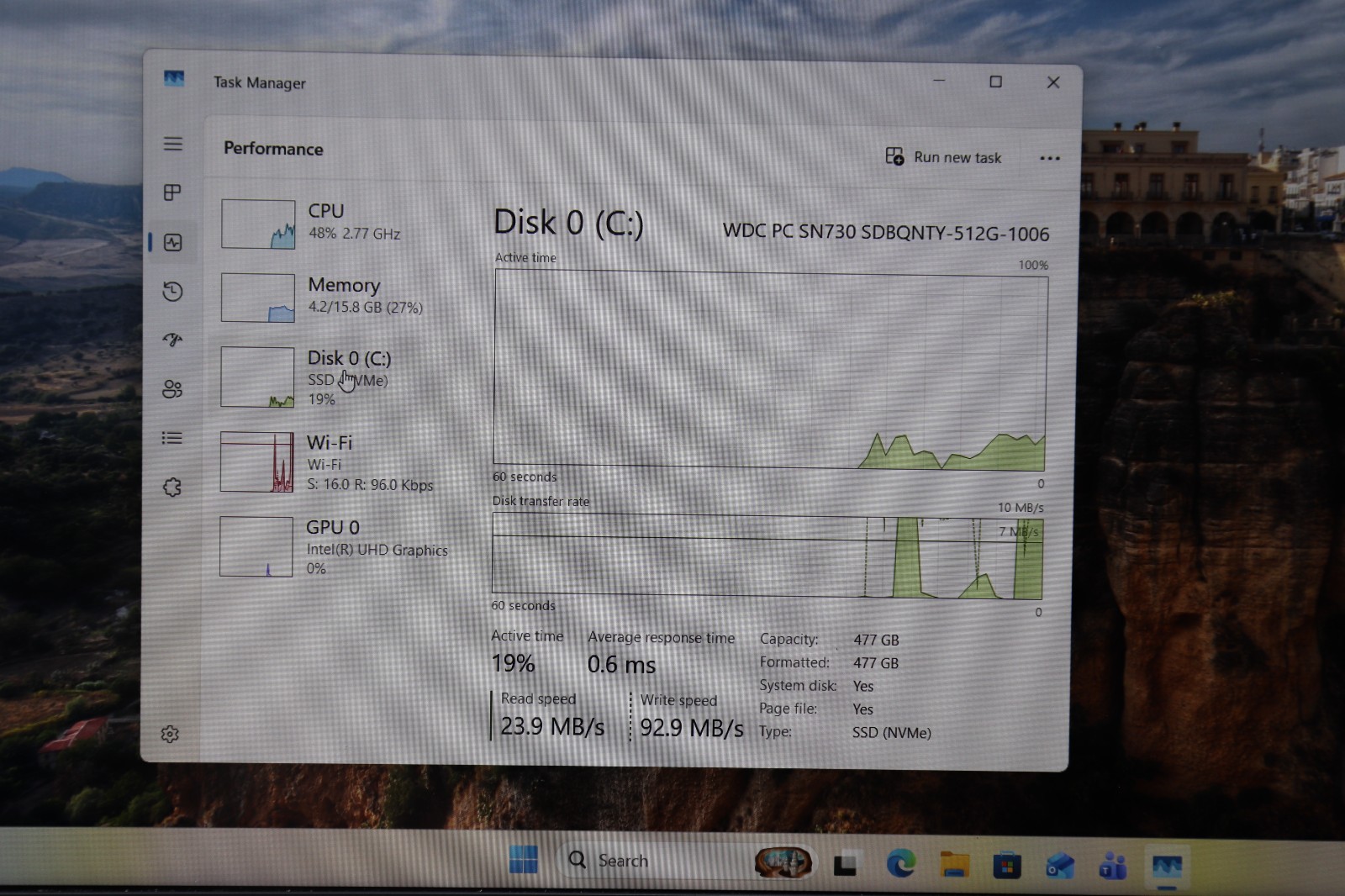Click Run new task
Screen dimensions: 1345x896
coord(943,157)
